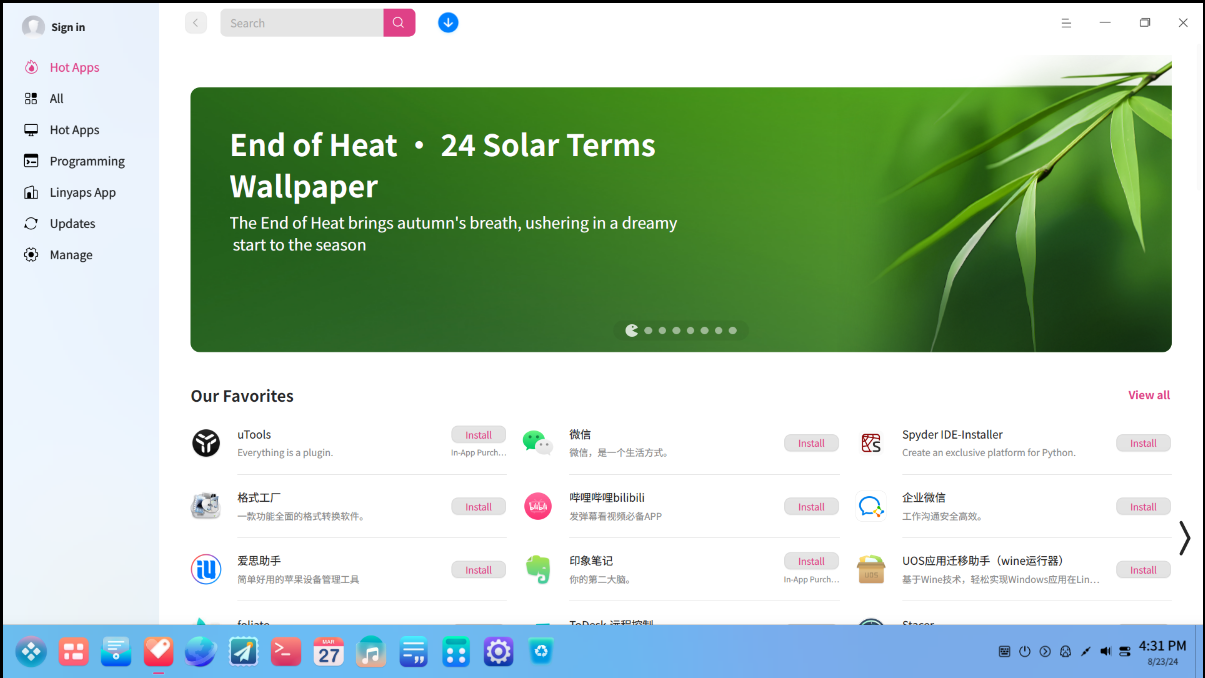Click the bilibili app icon

pyautogui.click(x=537, y=506)
